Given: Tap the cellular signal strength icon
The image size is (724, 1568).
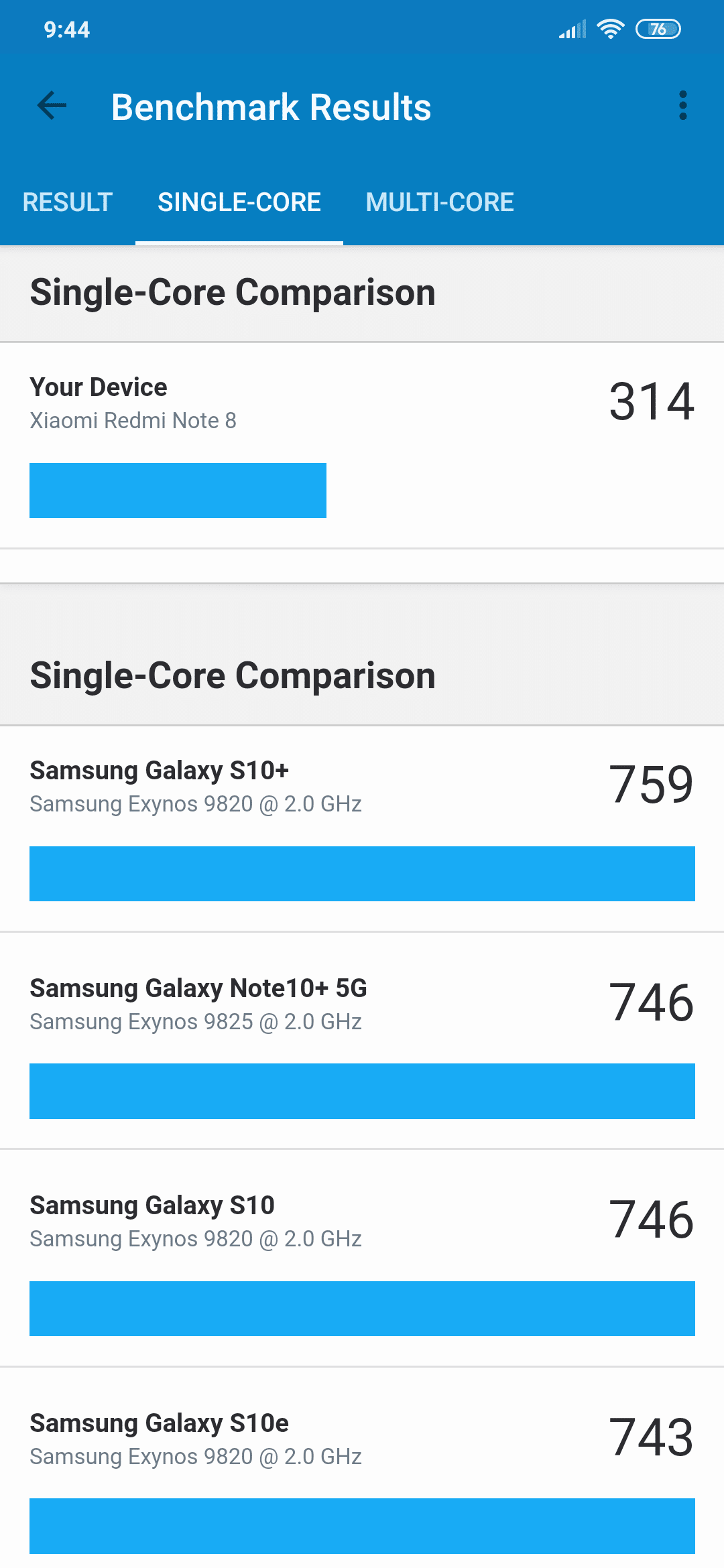Looking at the screenshot, I should pyautogui.click(x=572, y=29).
